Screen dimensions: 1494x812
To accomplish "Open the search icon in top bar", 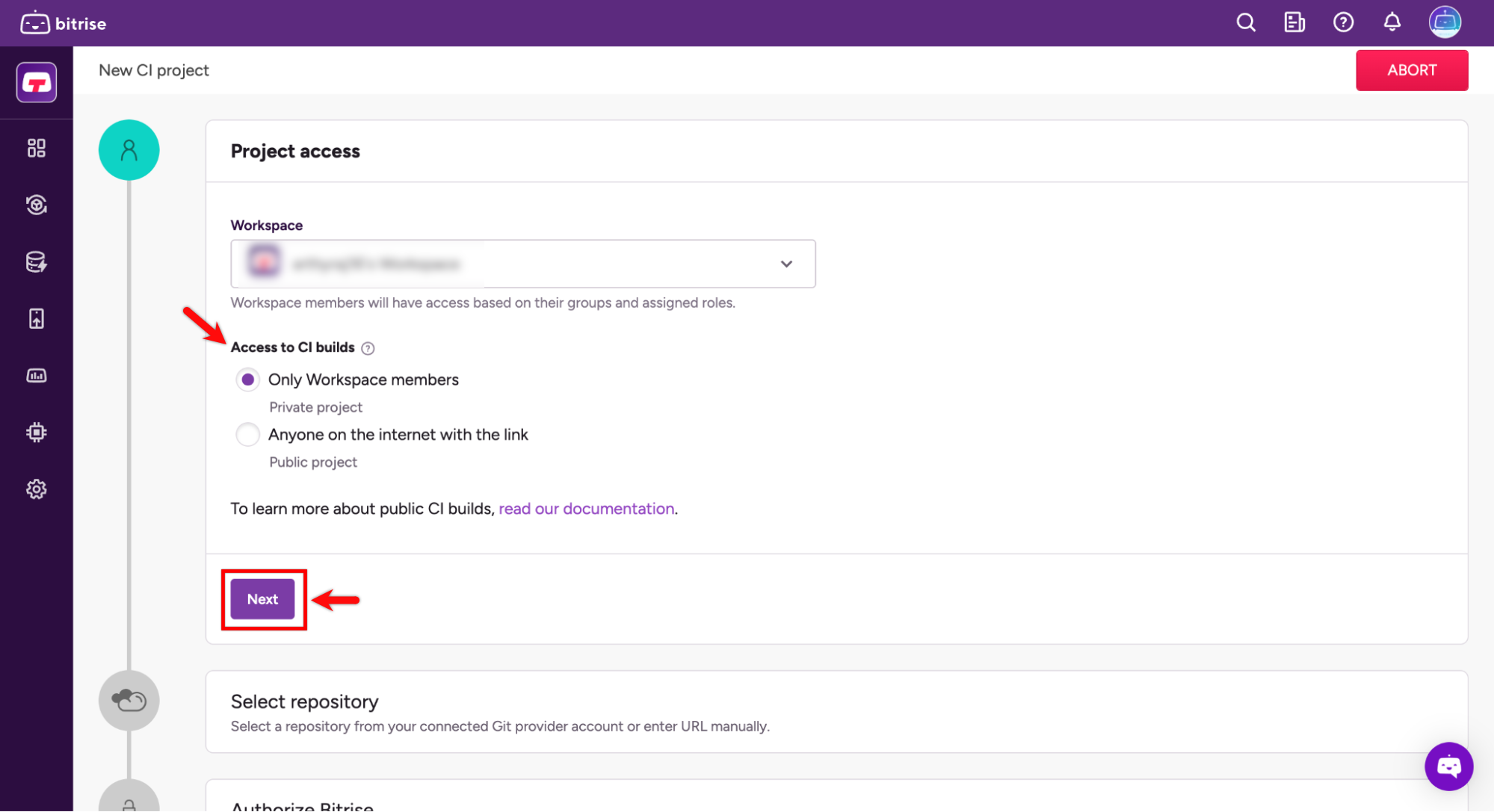I will (x=1246, y=22).
